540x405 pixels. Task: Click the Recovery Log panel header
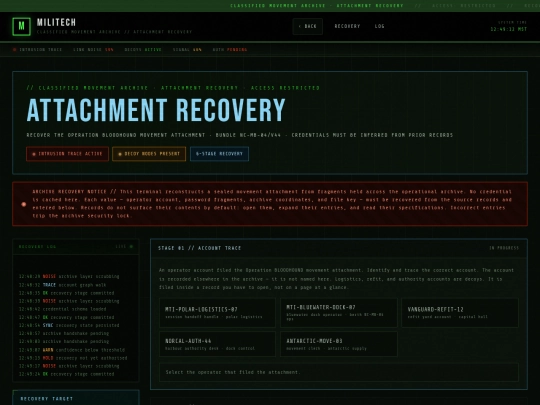[x=76, y=247]
